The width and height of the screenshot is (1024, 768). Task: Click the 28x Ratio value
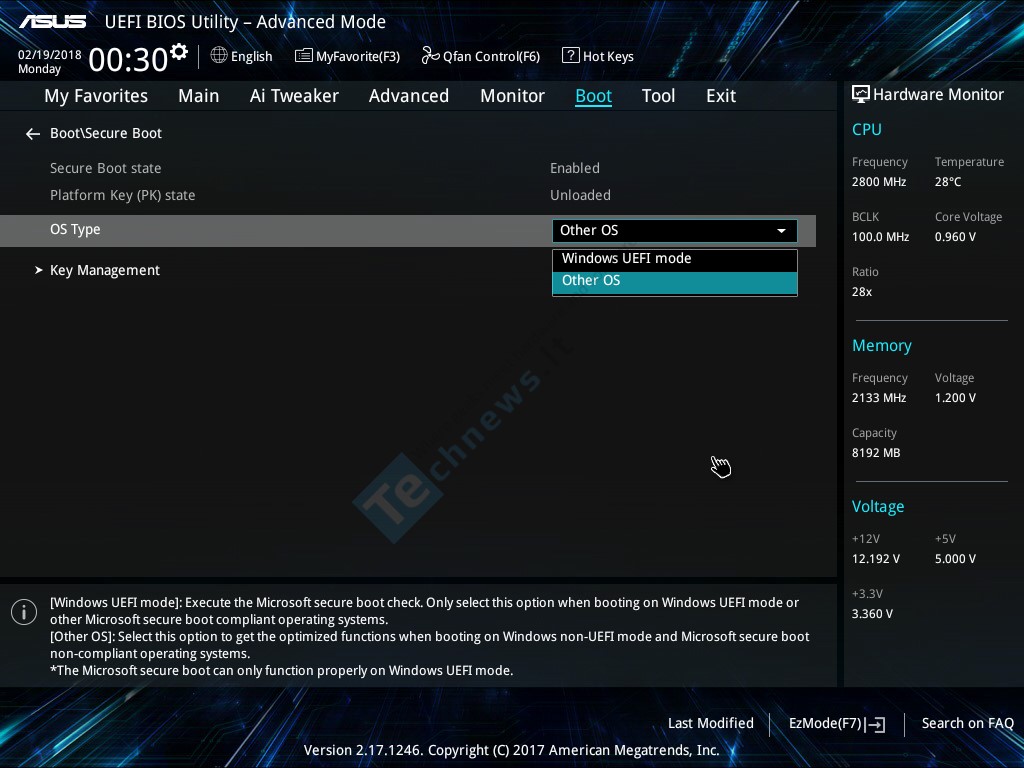(x=861, y=292)
